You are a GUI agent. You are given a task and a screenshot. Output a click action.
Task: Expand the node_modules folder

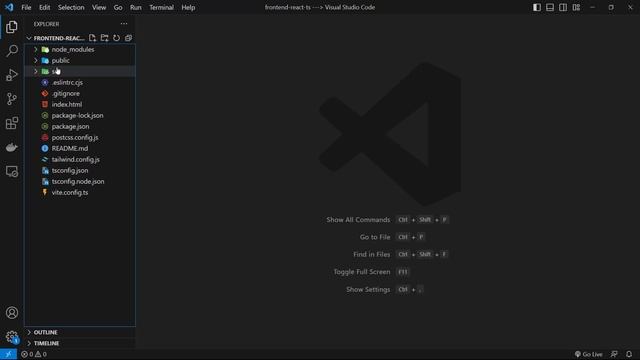coord(80,49)
